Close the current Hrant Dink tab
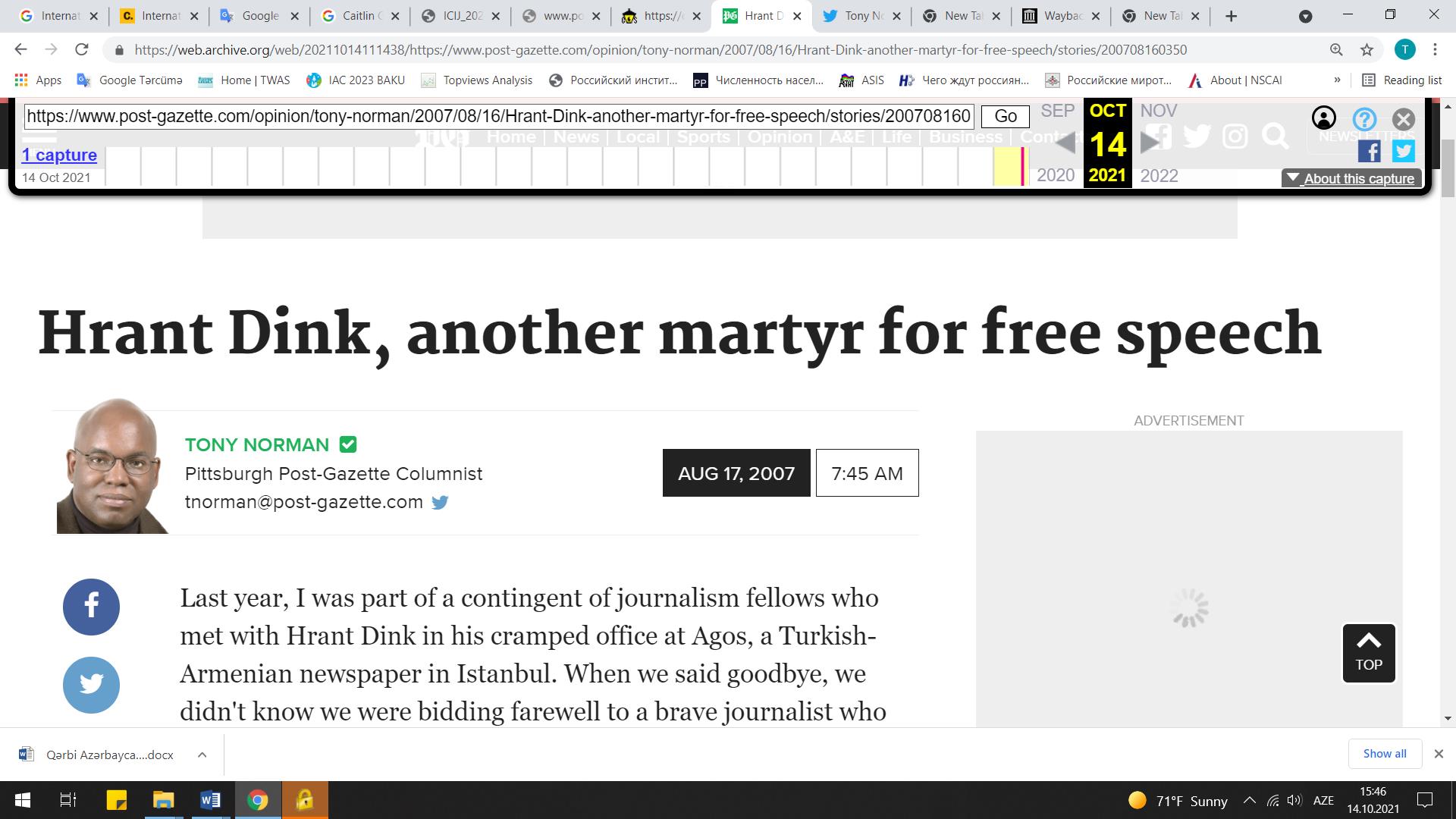The width and height of the screenshot is (1456, 819). [797, 16]
